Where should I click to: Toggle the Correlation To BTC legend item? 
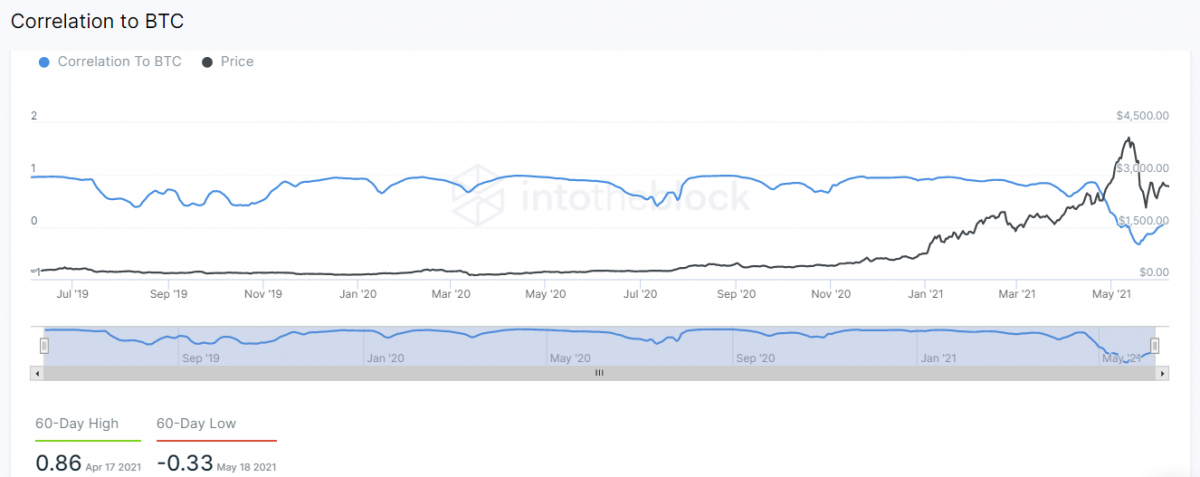click(119, 62)
